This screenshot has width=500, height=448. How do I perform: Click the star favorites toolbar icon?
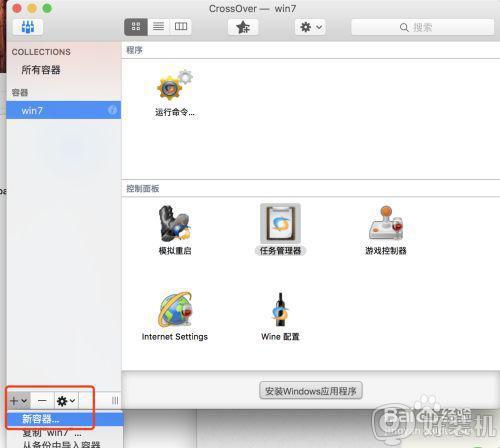[x=243, y=27]
